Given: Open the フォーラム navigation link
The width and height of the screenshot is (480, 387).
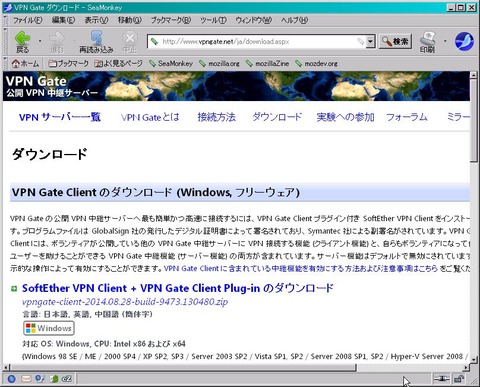Looking at the screenshot, I should tap(407, 117).
